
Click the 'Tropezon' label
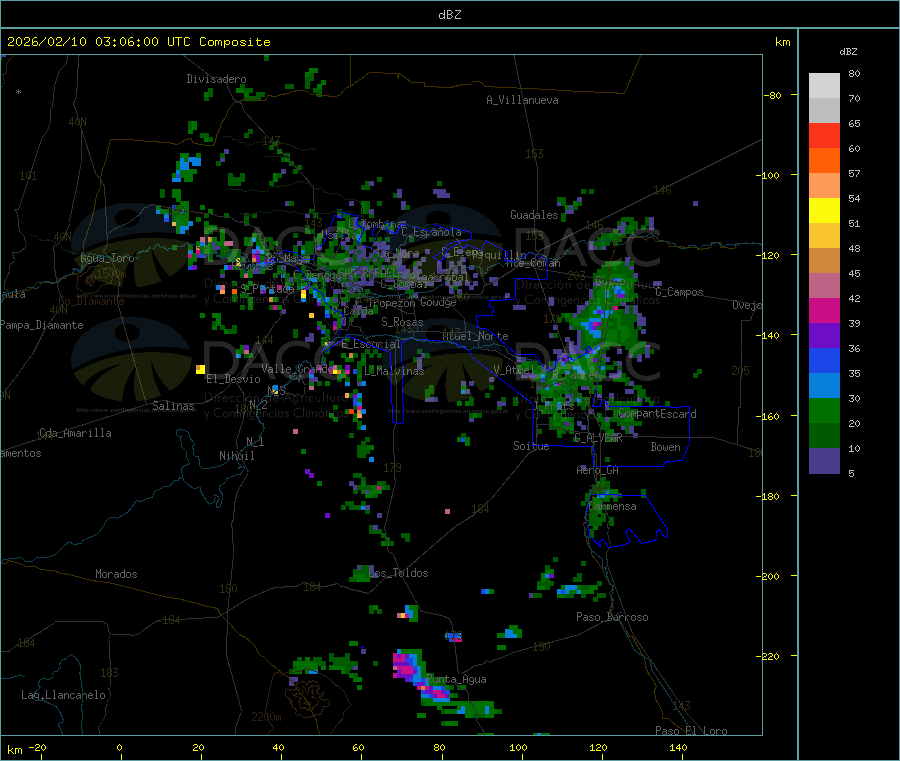click(391, 303)
